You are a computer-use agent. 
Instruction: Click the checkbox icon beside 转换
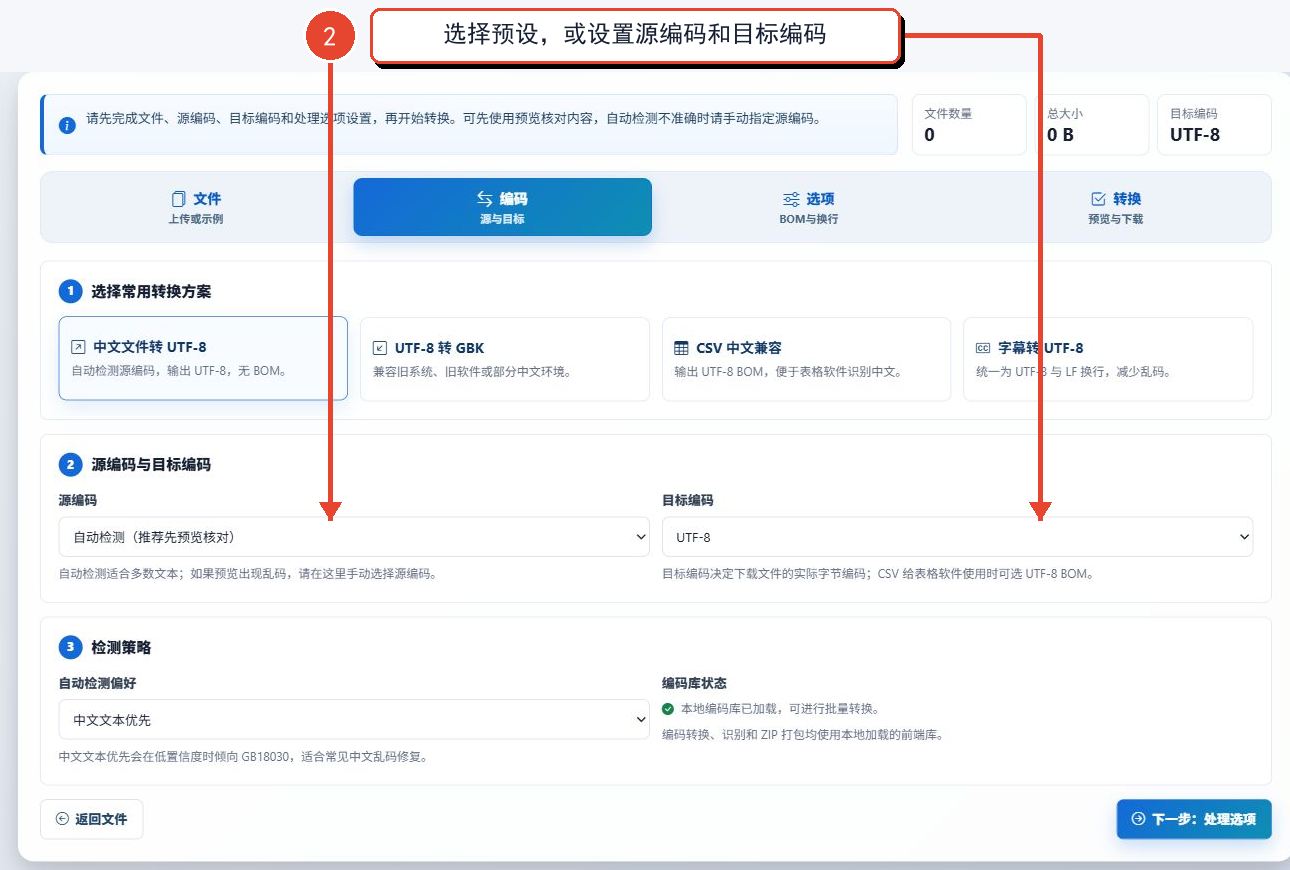(x=1098, y=199)
